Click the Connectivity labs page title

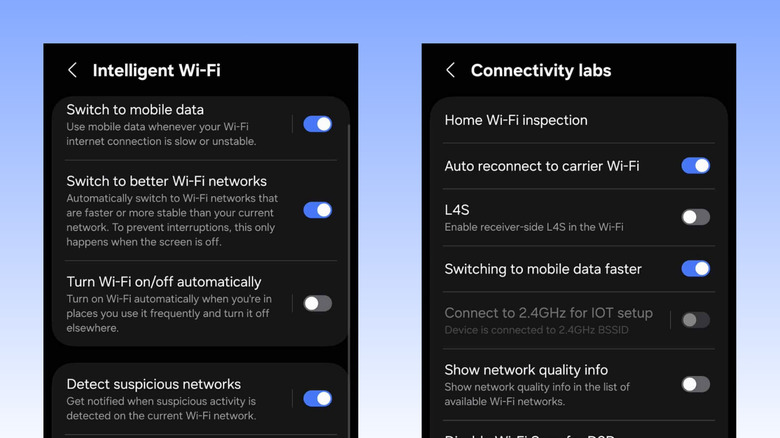[x=540, y=70]
